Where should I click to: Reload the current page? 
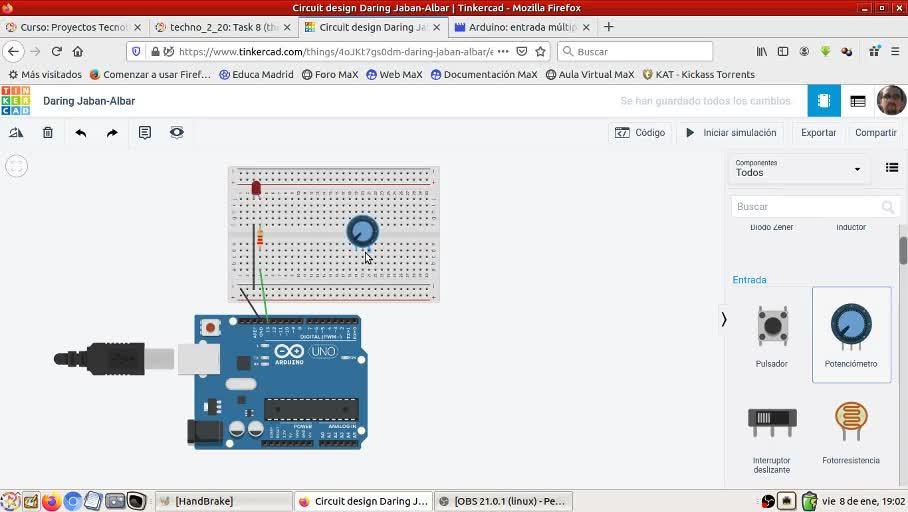[56, 51]
